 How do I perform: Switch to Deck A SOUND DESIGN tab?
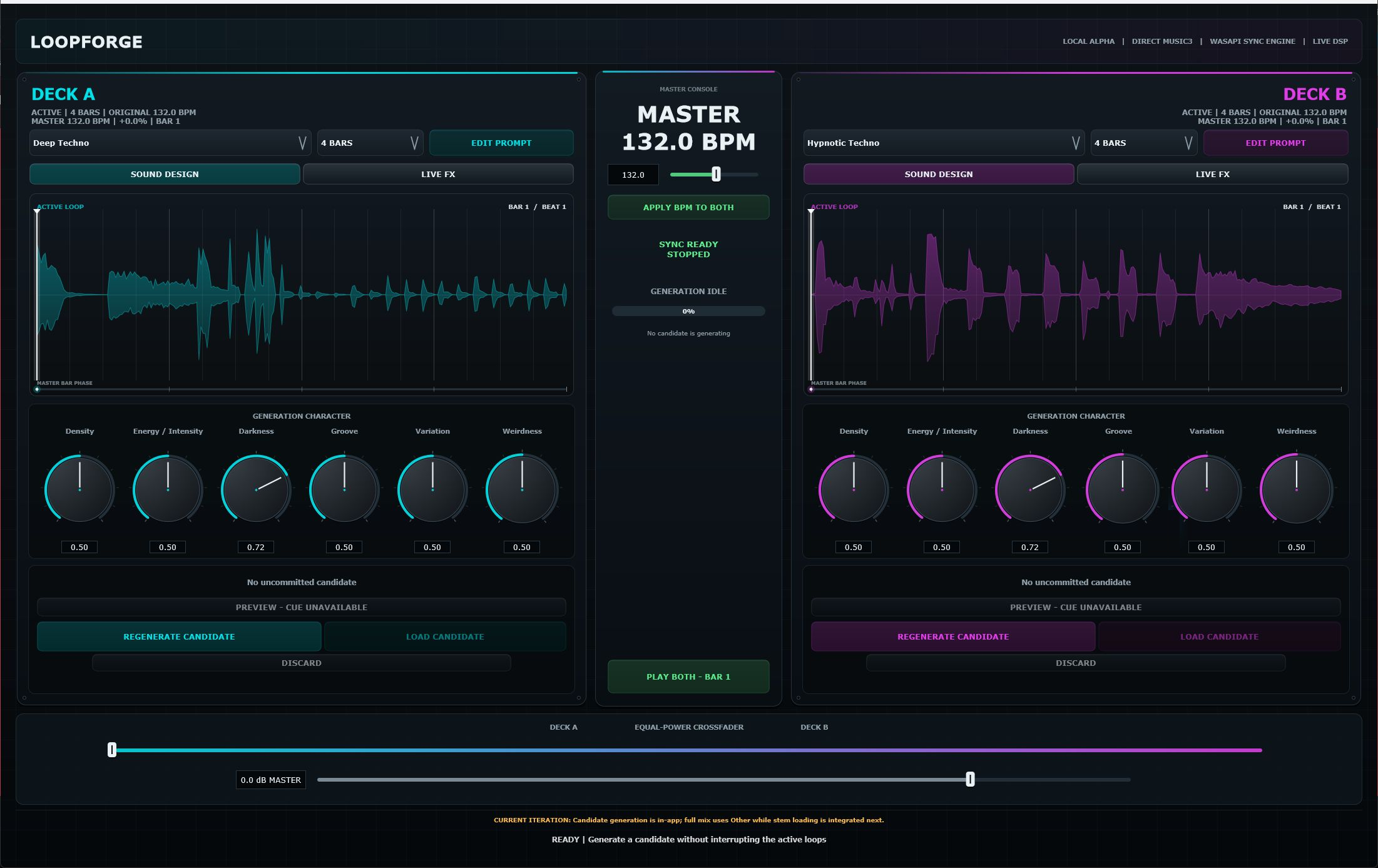click(x=165, y=174)
